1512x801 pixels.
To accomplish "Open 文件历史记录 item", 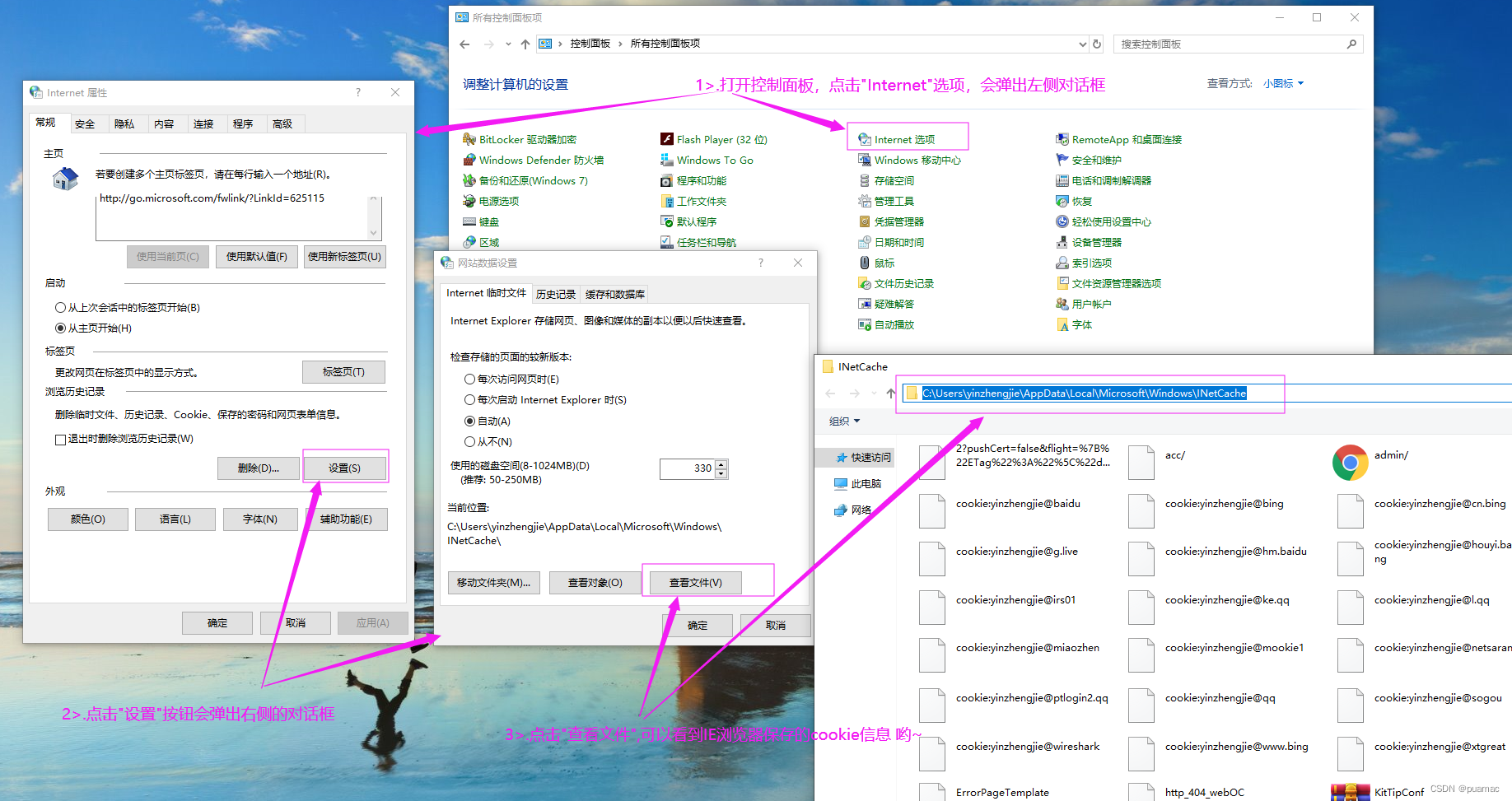I will click(x=896, y=284).
